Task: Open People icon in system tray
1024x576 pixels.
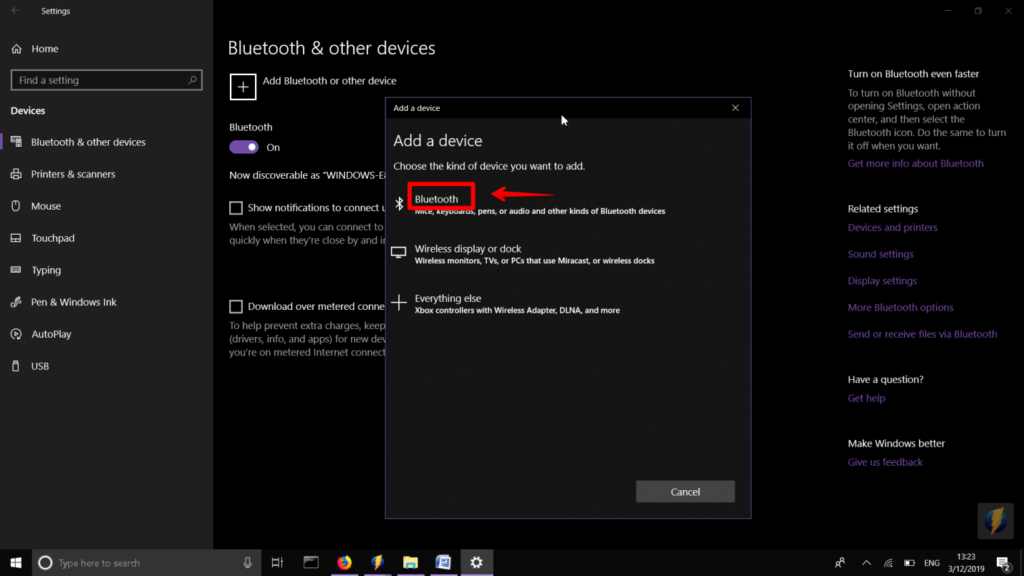Action: [840, 562]
